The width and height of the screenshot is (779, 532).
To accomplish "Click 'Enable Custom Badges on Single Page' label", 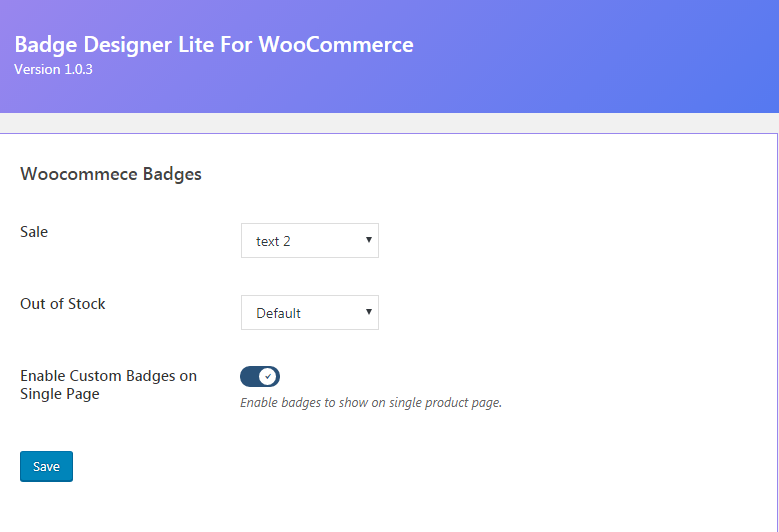I will (108, 384).
